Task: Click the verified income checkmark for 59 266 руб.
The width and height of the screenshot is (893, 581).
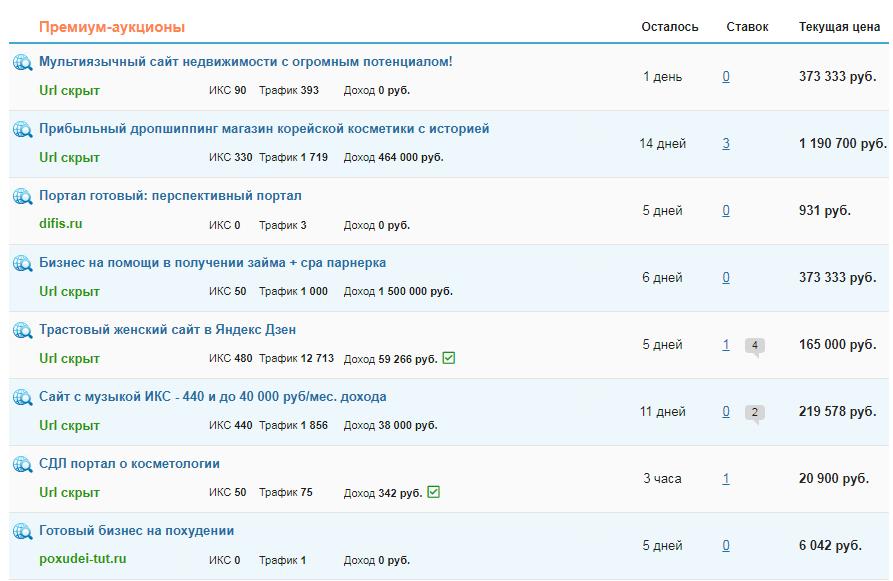Action: [449, 358]
